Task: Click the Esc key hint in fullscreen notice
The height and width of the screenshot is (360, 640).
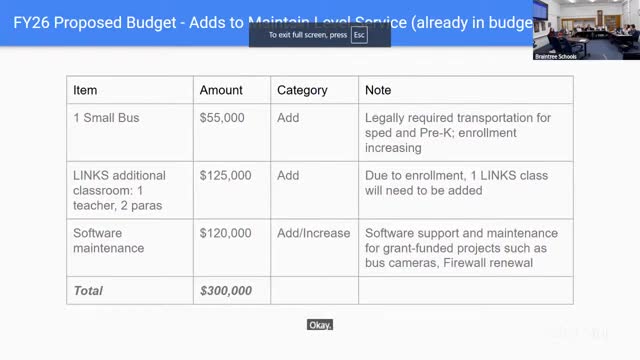Action: point(359,35)
